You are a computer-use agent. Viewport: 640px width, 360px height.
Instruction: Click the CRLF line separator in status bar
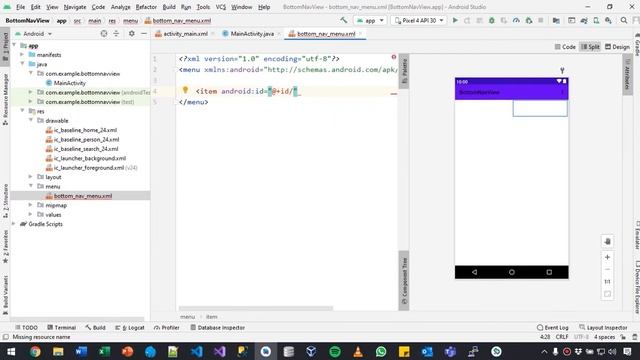tap(562, 337)
